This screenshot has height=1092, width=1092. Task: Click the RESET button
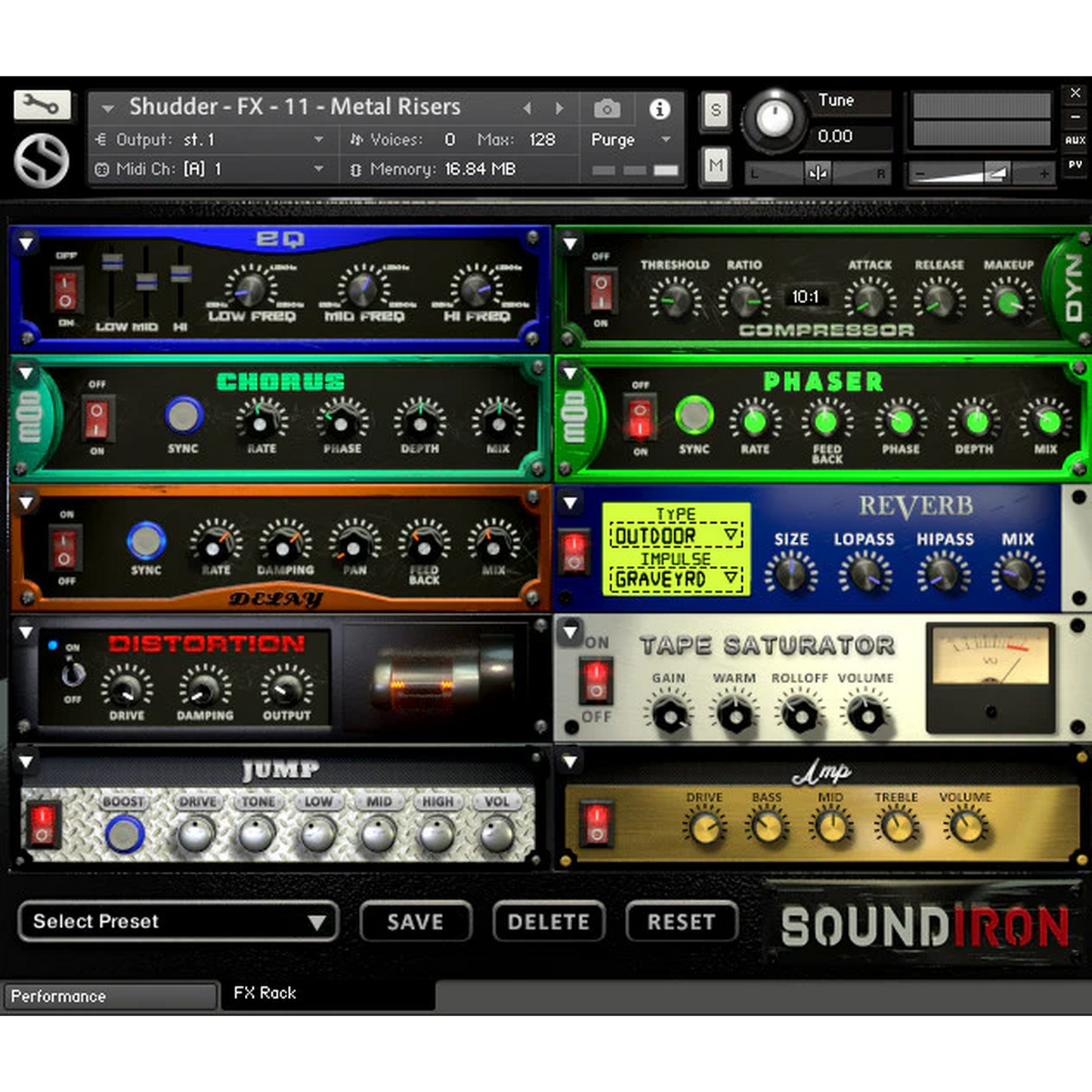click(x=681, y=921)
